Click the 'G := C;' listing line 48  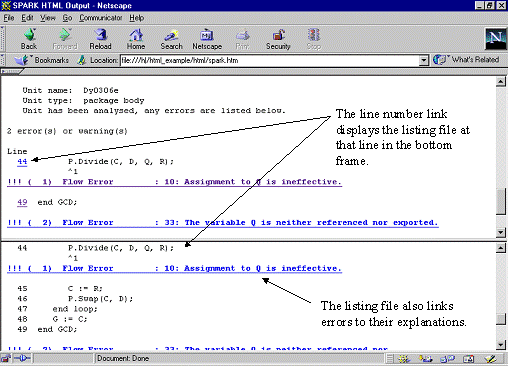(x=70, y=319)
